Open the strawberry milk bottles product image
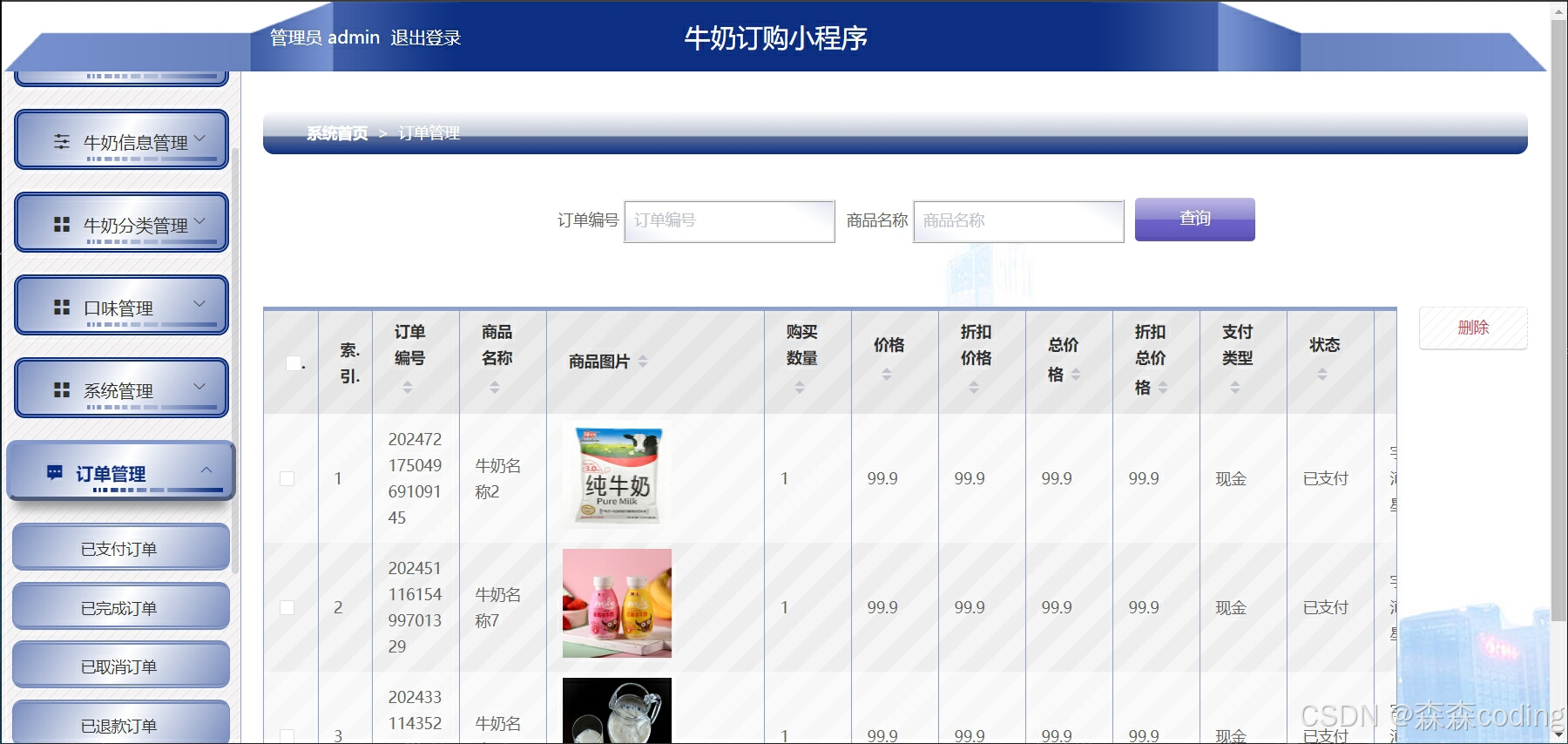Viewport: 1568px width, 744px height. pyautogui.click(x=618, y=603)
